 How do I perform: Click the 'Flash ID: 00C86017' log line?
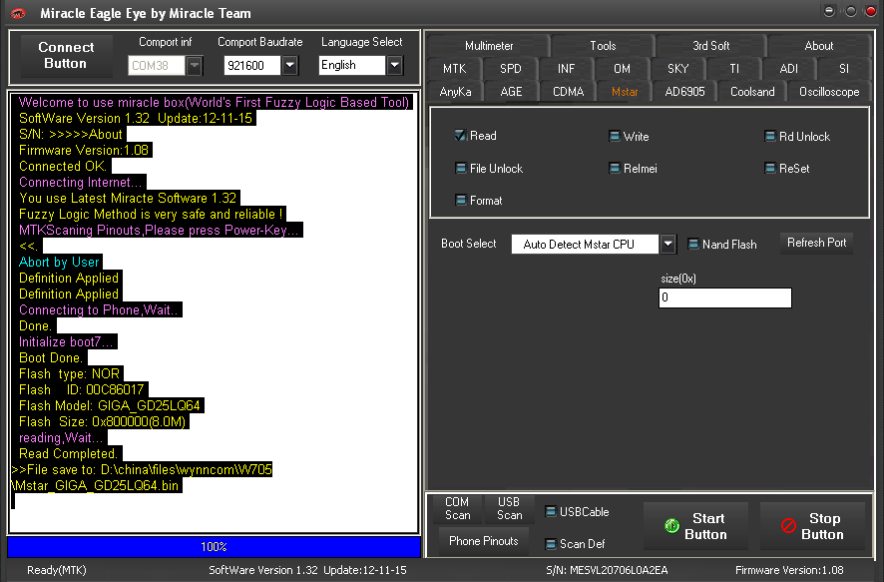tap(82, 390)
